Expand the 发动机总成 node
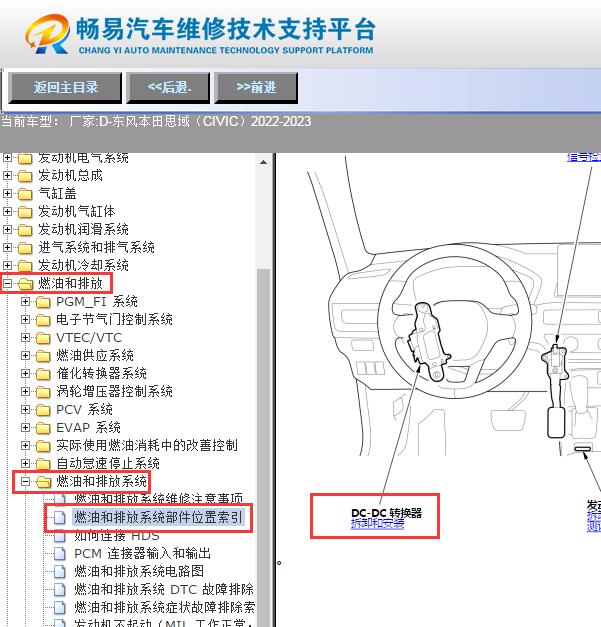601x627 pixels. pos(7,176)
